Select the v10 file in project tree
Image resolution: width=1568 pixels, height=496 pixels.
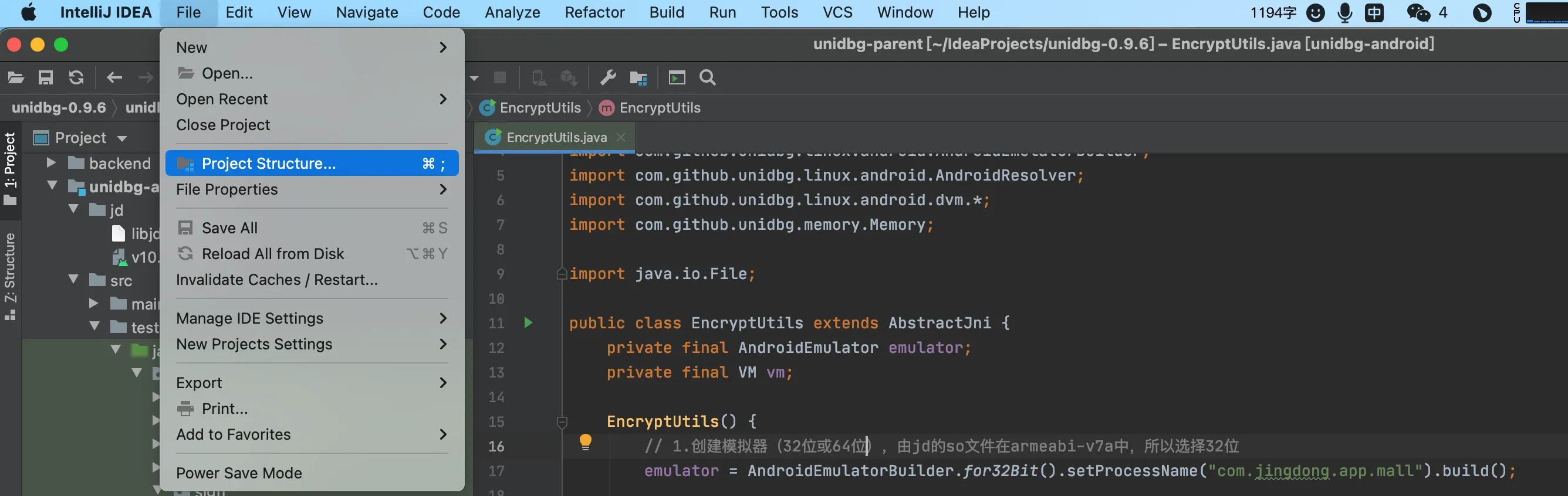[x=136, y=257]
